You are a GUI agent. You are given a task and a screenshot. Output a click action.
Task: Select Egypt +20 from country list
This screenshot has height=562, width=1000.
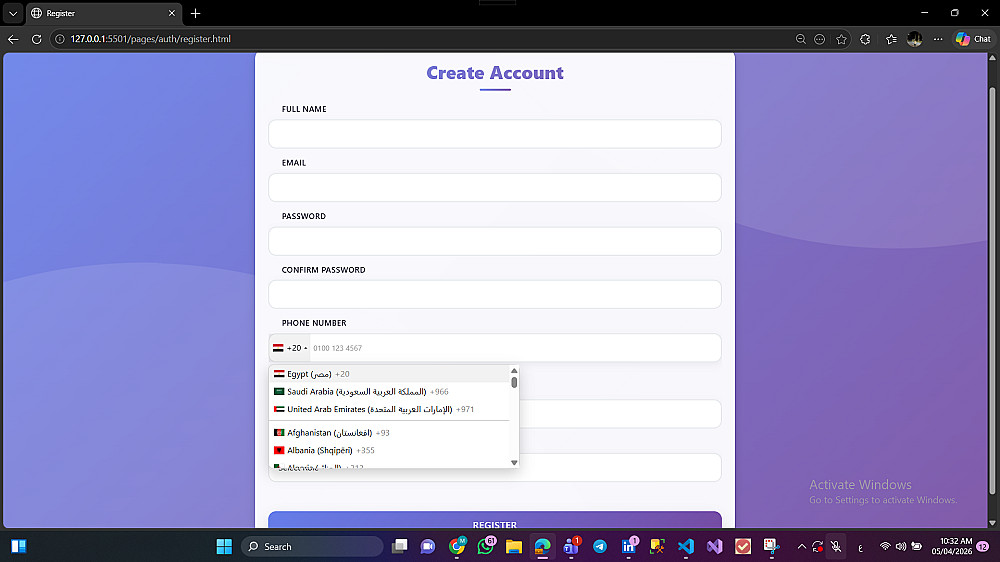[x=389, y=374]
